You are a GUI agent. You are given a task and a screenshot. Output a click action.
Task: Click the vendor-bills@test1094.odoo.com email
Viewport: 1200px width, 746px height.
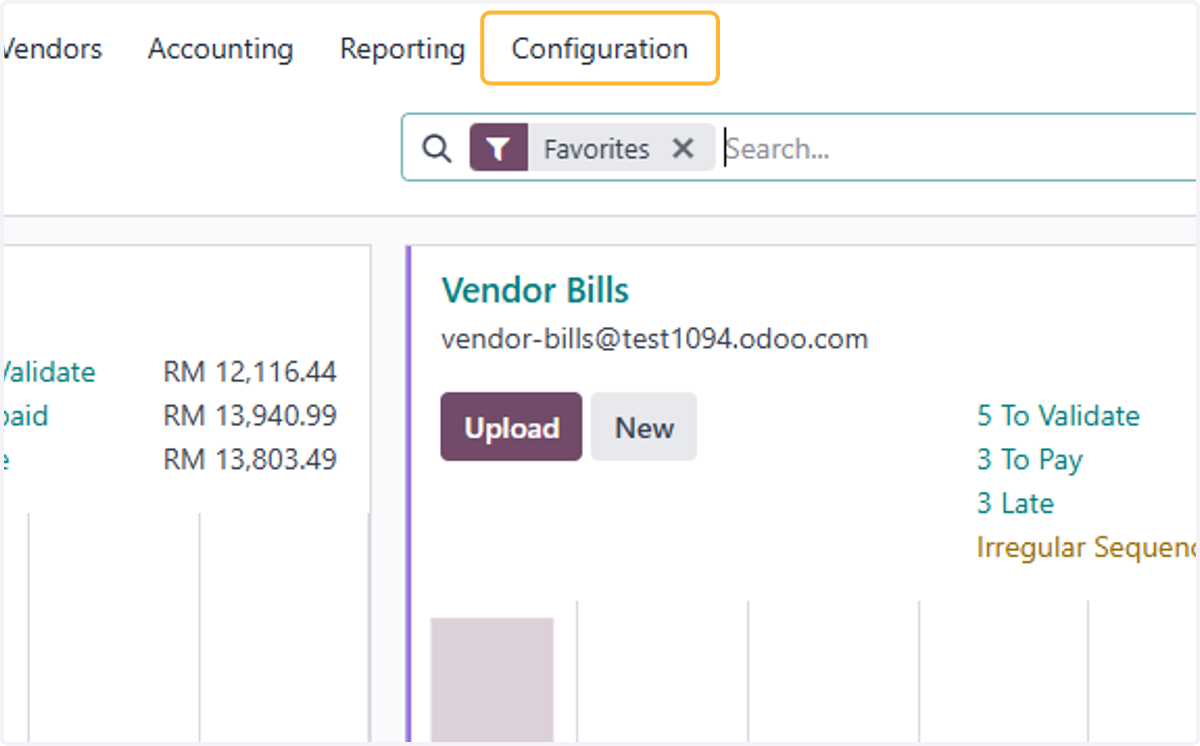(x=654, y=339)
